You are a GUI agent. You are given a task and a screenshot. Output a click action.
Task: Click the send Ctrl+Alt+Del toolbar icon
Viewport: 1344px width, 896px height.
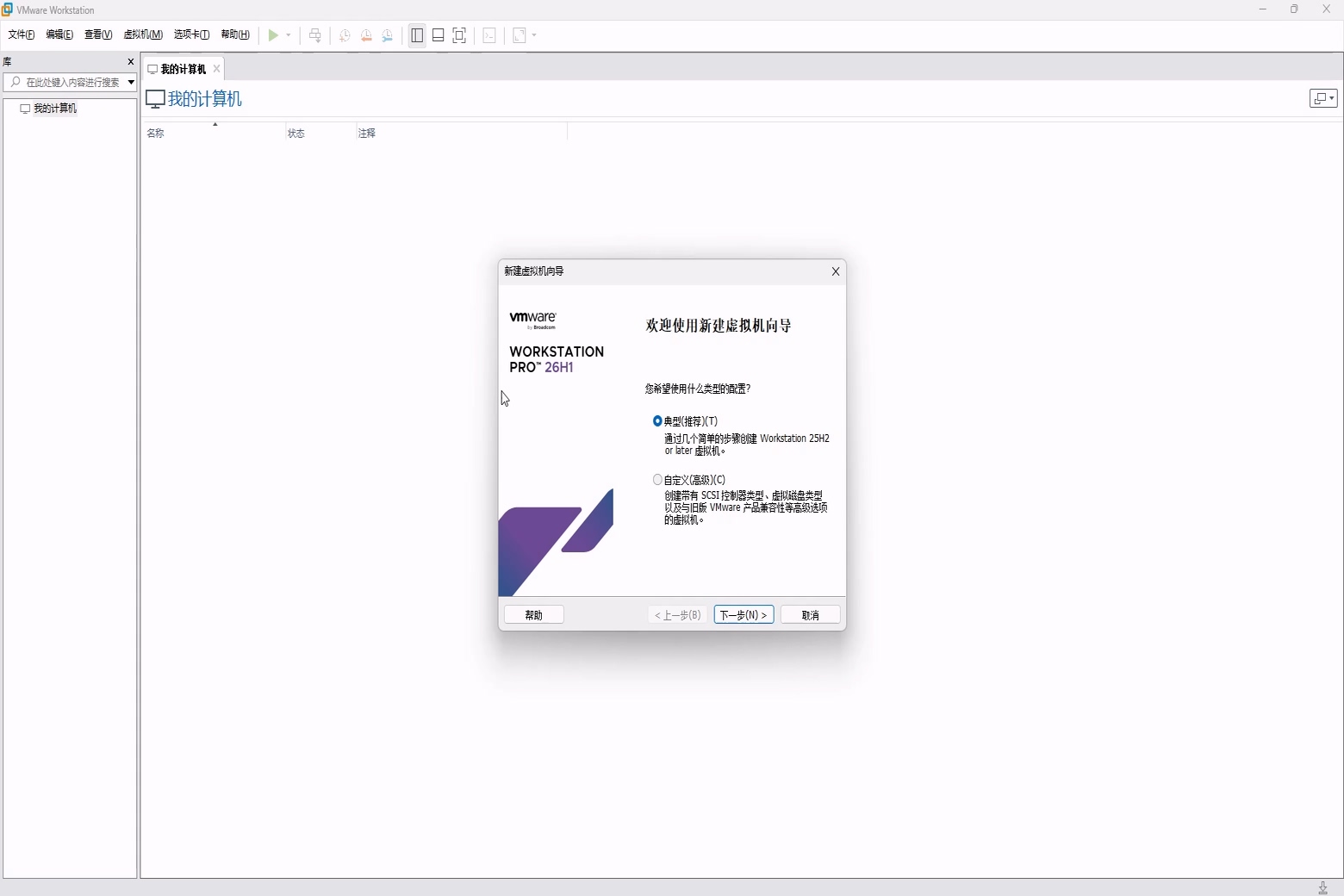315,35
